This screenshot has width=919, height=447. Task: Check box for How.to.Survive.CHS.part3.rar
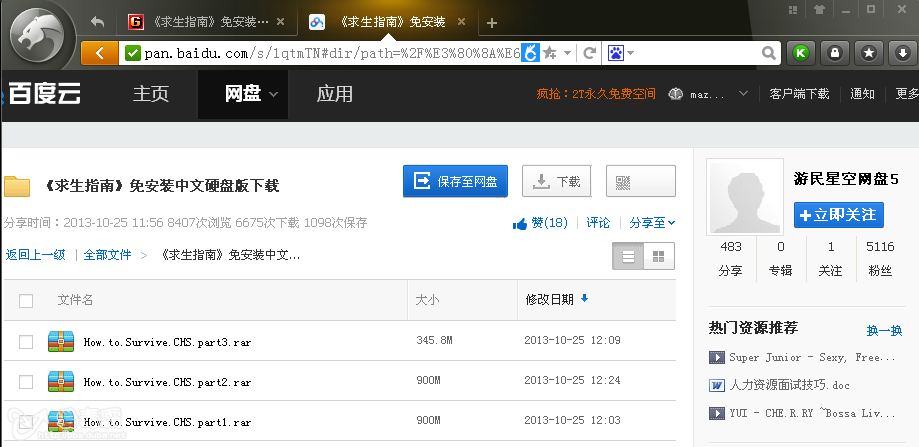pyautogui.click(x=26, y=342)
